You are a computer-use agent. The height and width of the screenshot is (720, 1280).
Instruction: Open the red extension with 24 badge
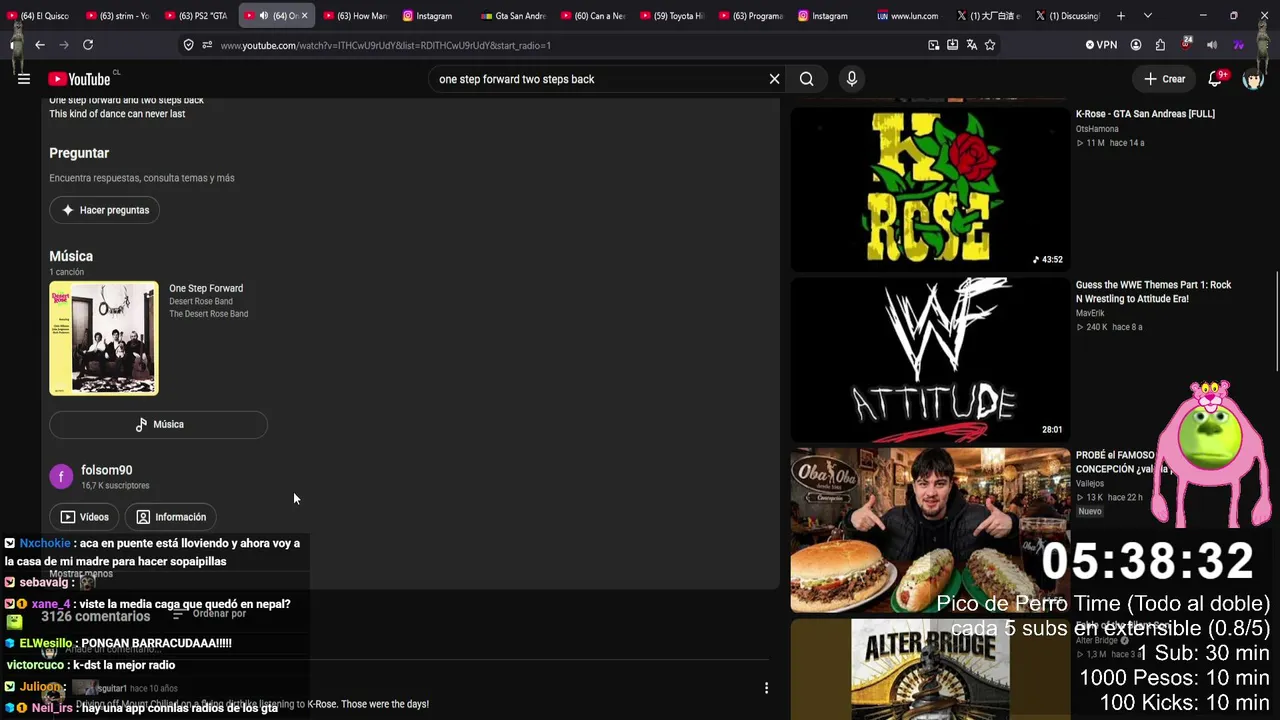tap(1186, 44)
